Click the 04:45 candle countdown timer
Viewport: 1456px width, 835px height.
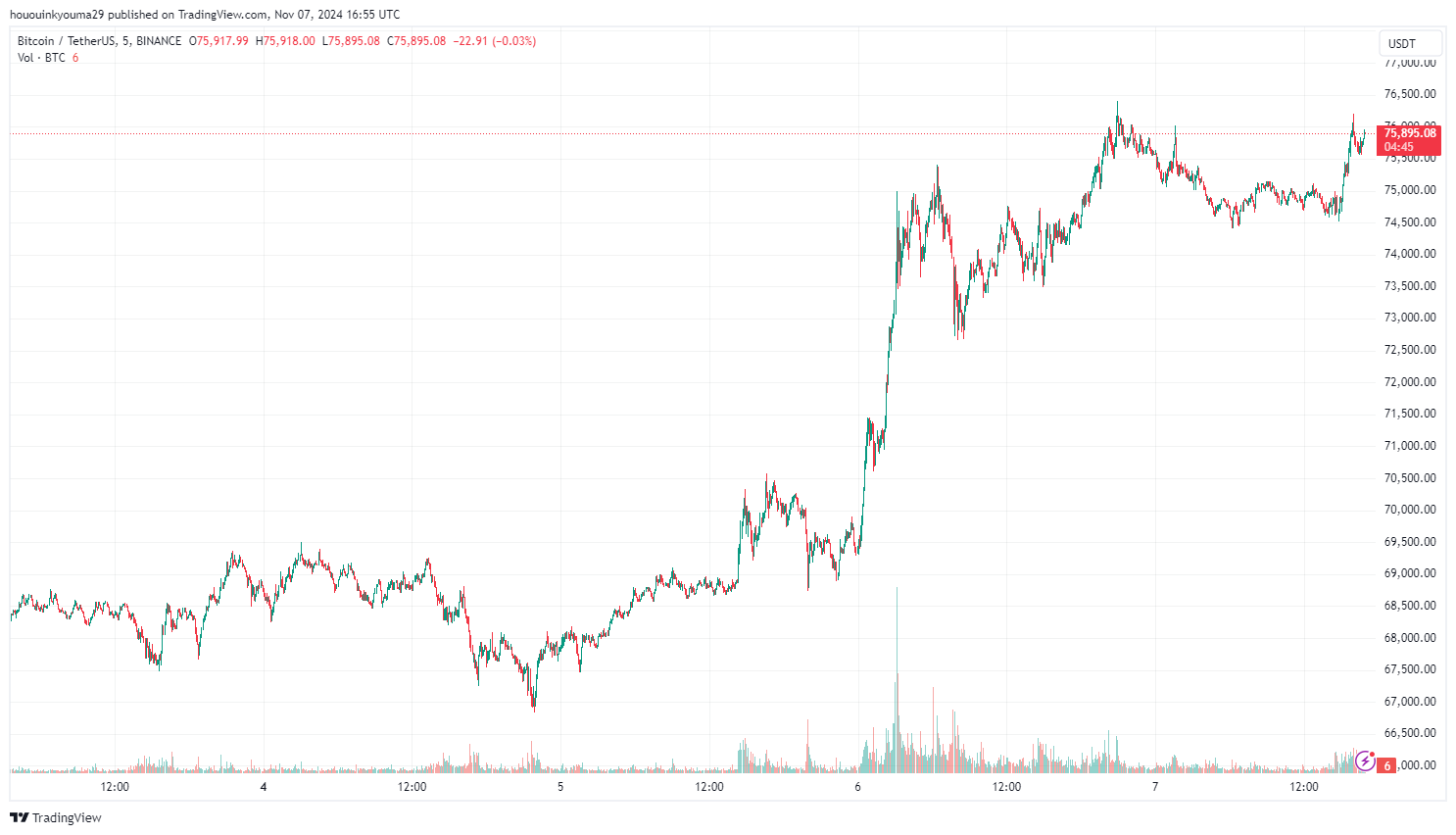(x=1399, y=147)
